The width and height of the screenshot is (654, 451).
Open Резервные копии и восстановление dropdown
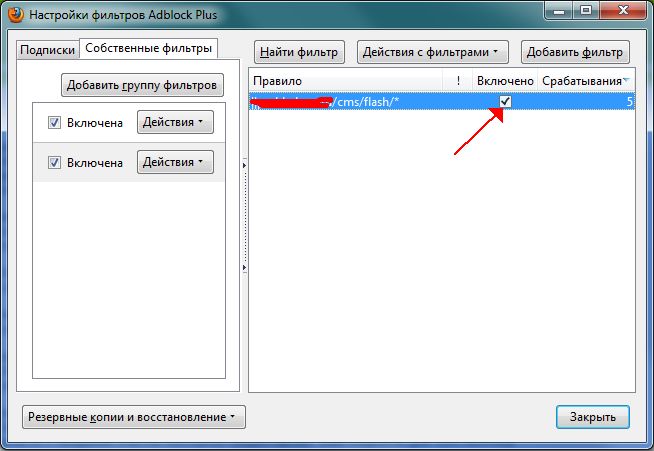134,417
